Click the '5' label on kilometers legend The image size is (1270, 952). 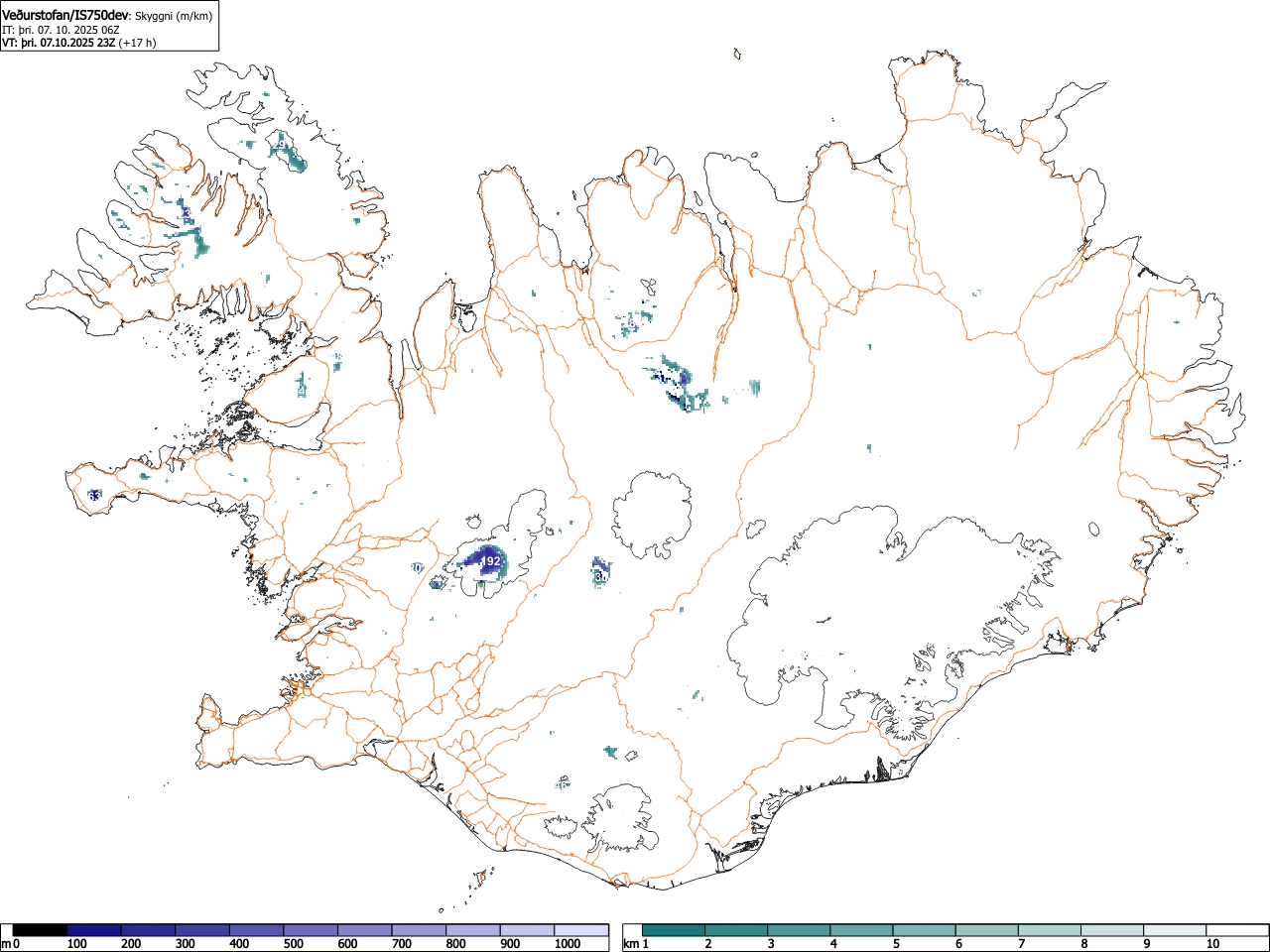point(896,945)
